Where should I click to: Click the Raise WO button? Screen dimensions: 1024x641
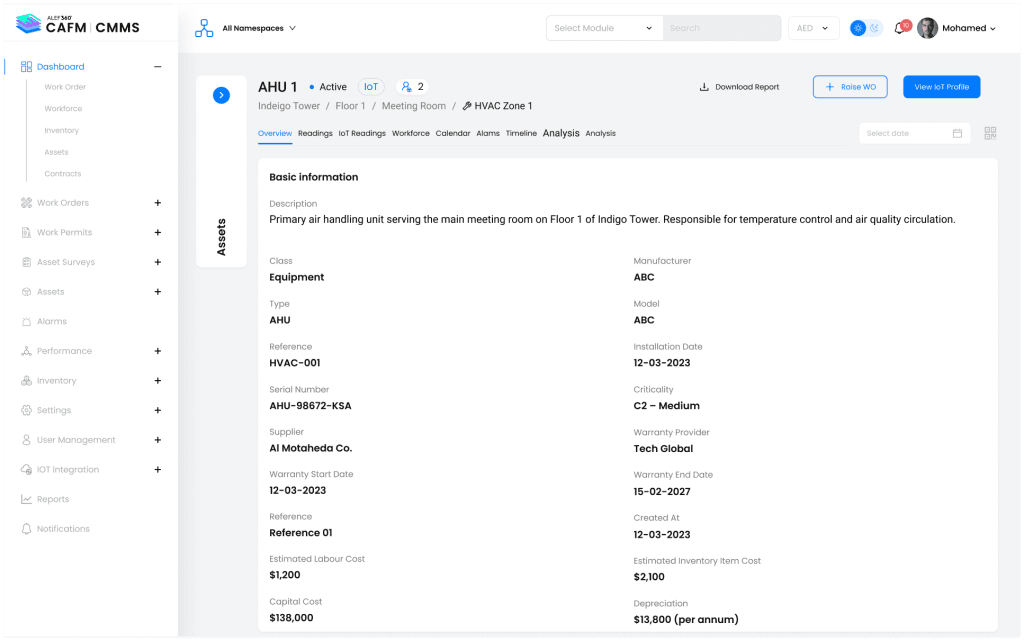coord(849,87)
